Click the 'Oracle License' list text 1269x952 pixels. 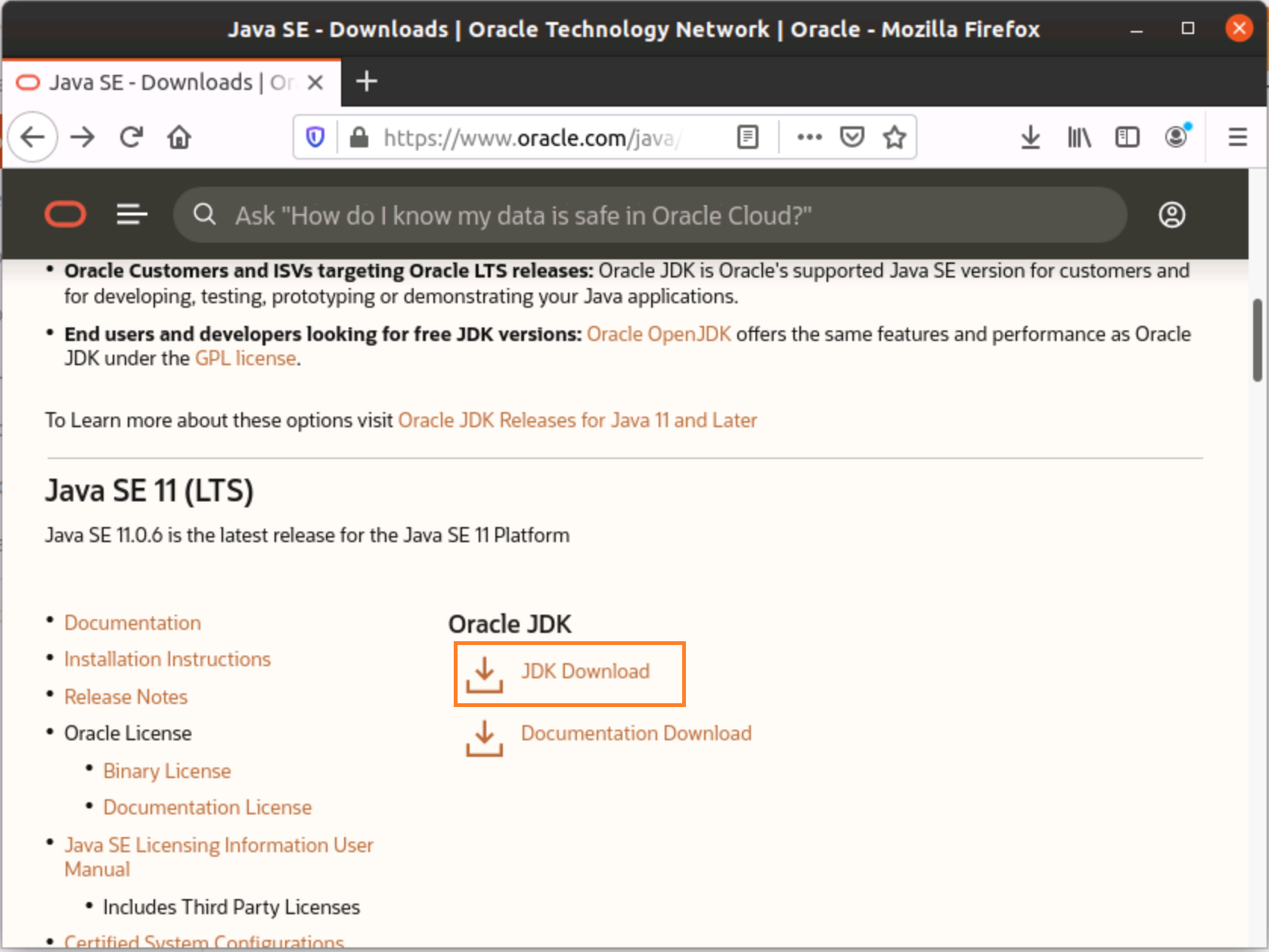128,733
